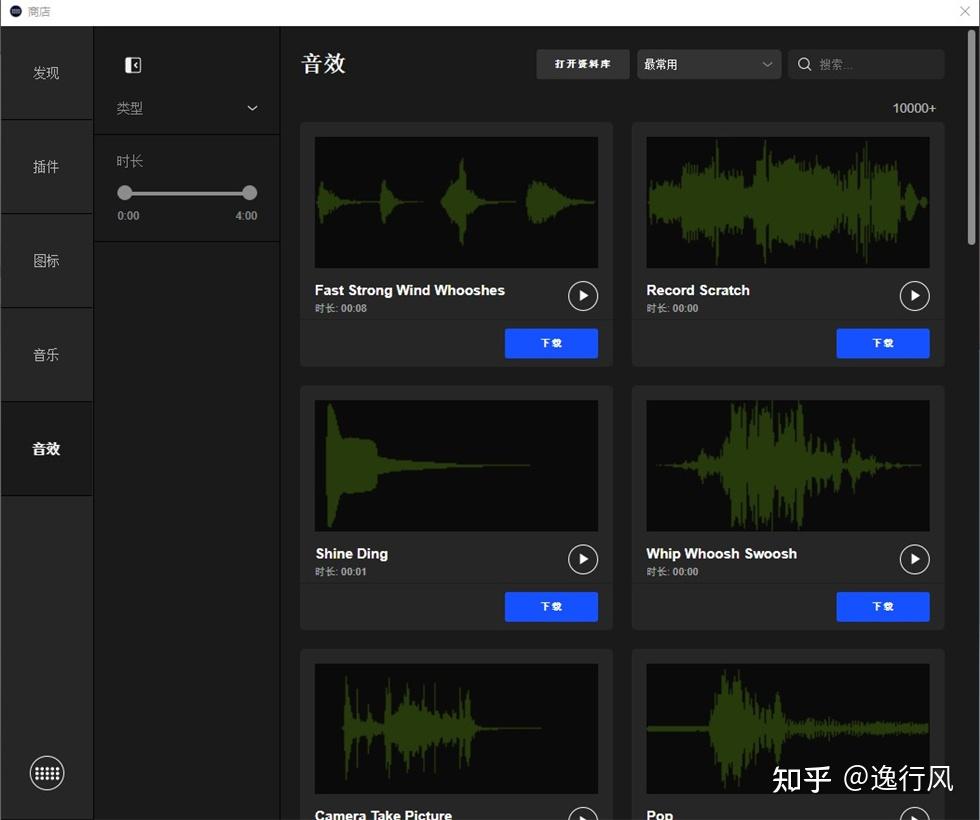Switch to the 音乐 tab
980x820 pixels.
click(x=47, y=355)
